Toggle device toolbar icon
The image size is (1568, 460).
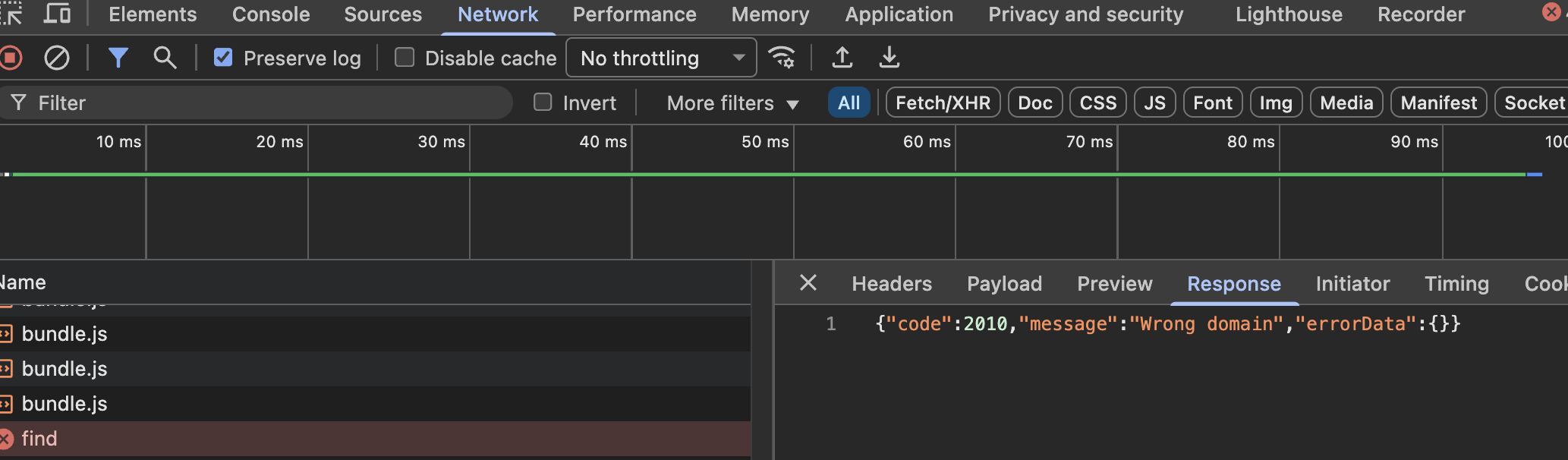[58, 14]
